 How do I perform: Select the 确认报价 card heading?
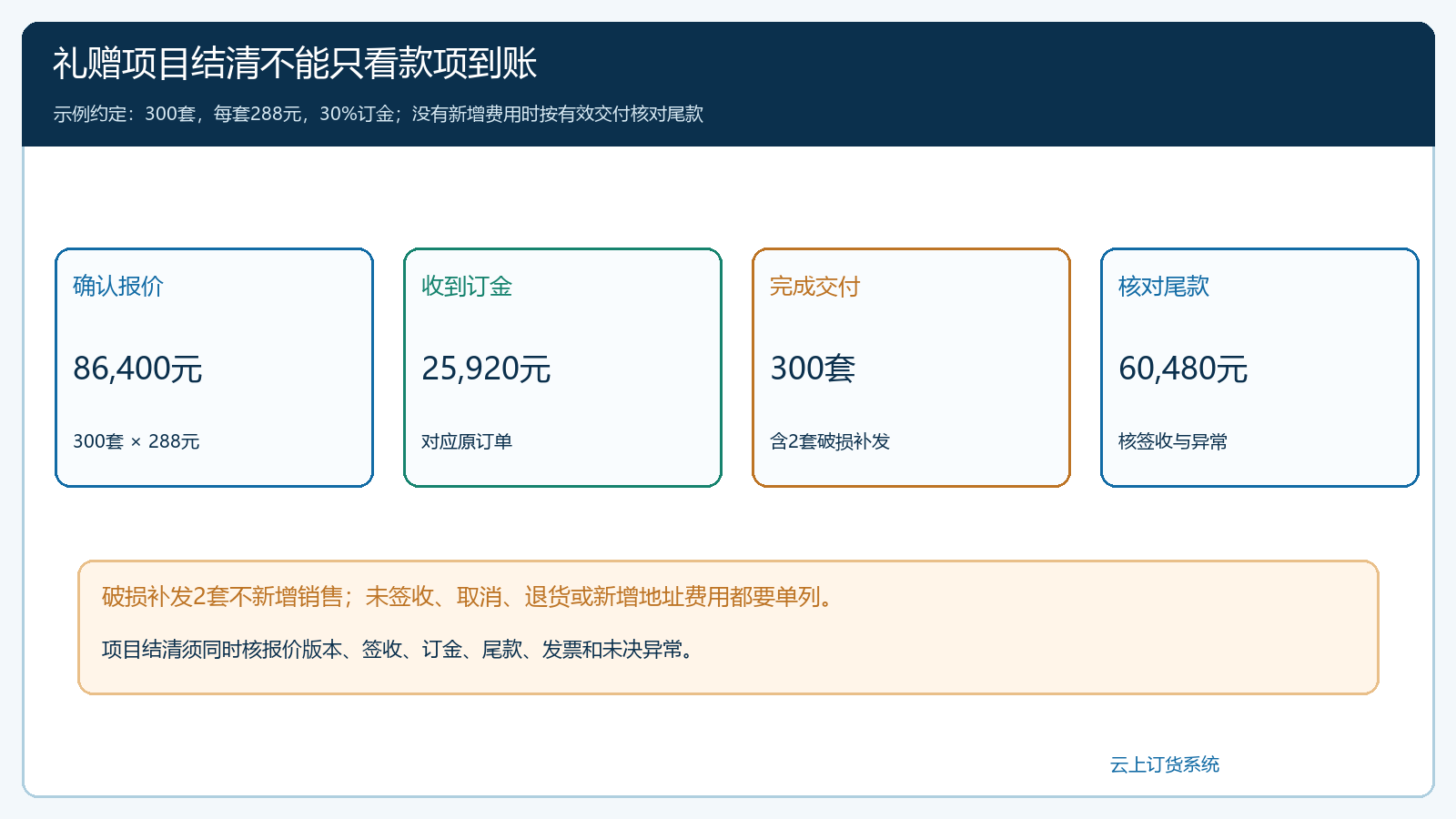coord(118,286)
